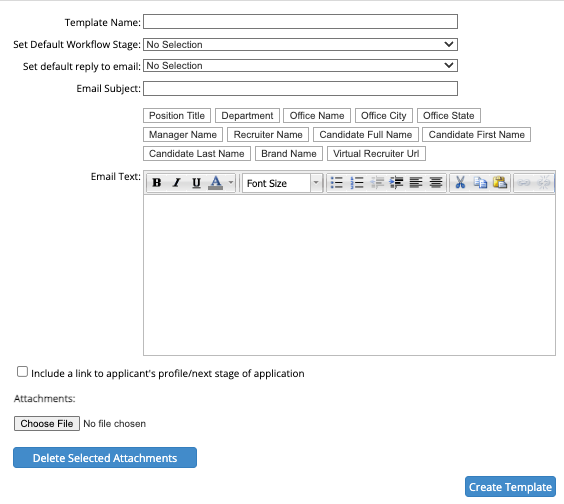The height and width of the screenshot is (504, 564).
Task: Insert Brand Name placeholder
Action: [289, 154]
